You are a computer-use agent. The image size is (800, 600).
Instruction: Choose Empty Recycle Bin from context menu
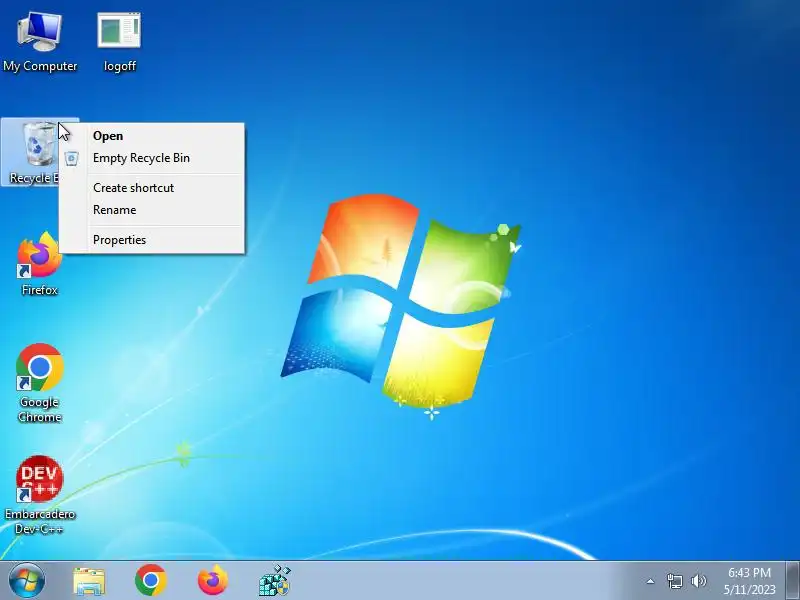coord(152,158)
